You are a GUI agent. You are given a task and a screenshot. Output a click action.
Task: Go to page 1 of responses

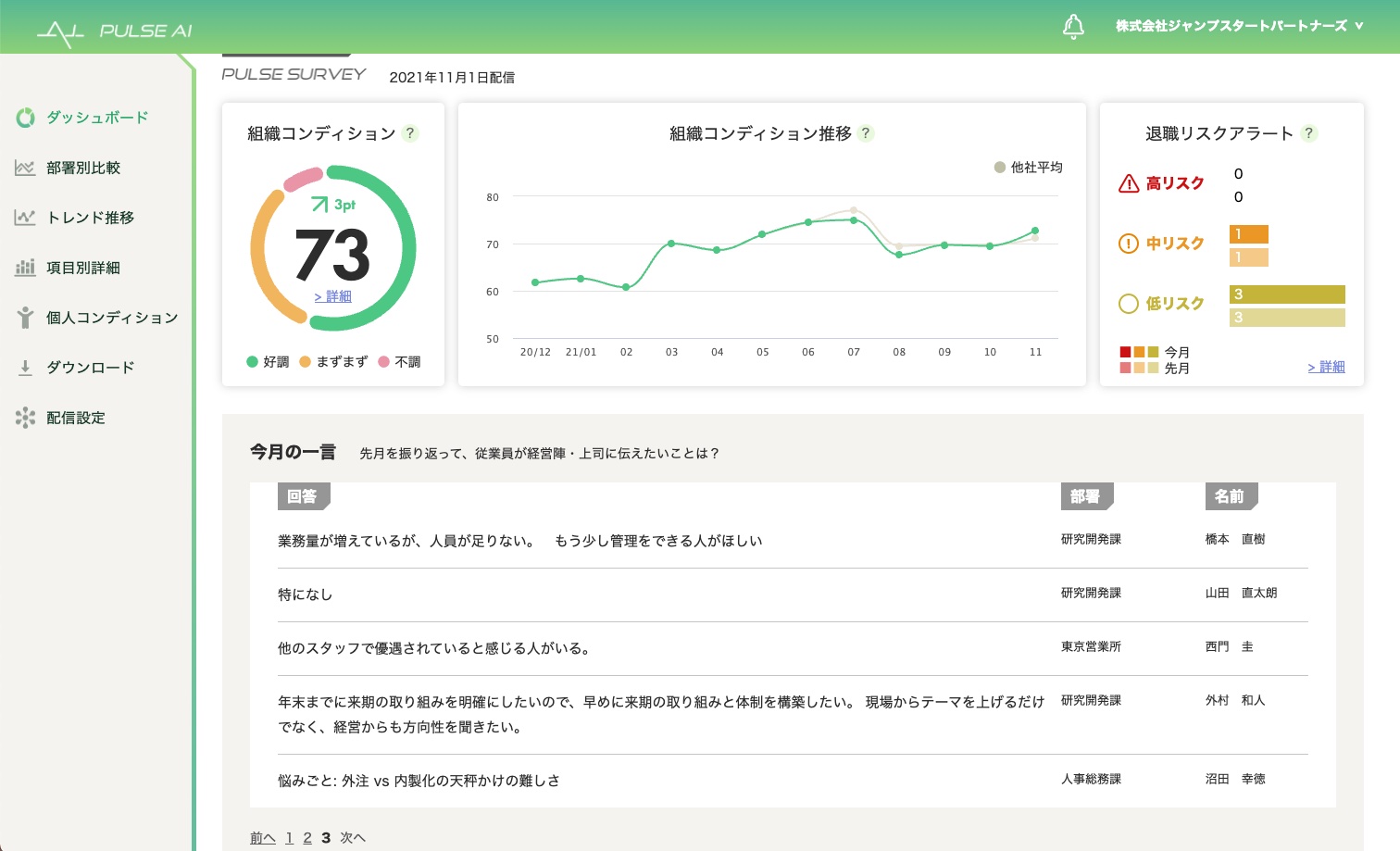tap(289, 838)
